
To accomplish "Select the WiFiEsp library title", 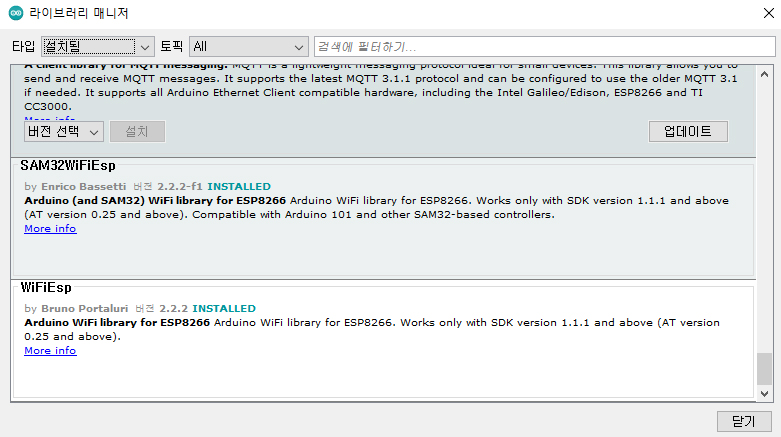I will point(46,288).
